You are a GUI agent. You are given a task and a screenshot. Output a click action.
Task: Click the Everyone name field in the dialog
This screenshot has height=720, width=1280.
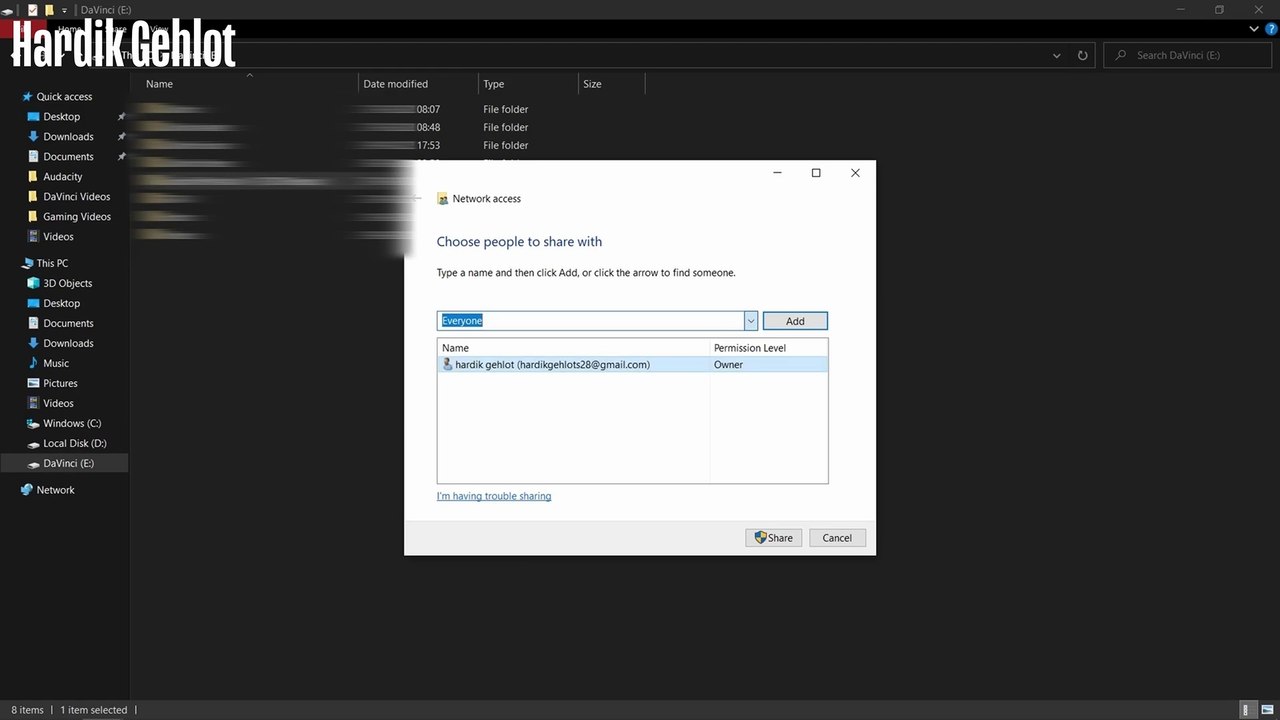coord(590,321)
